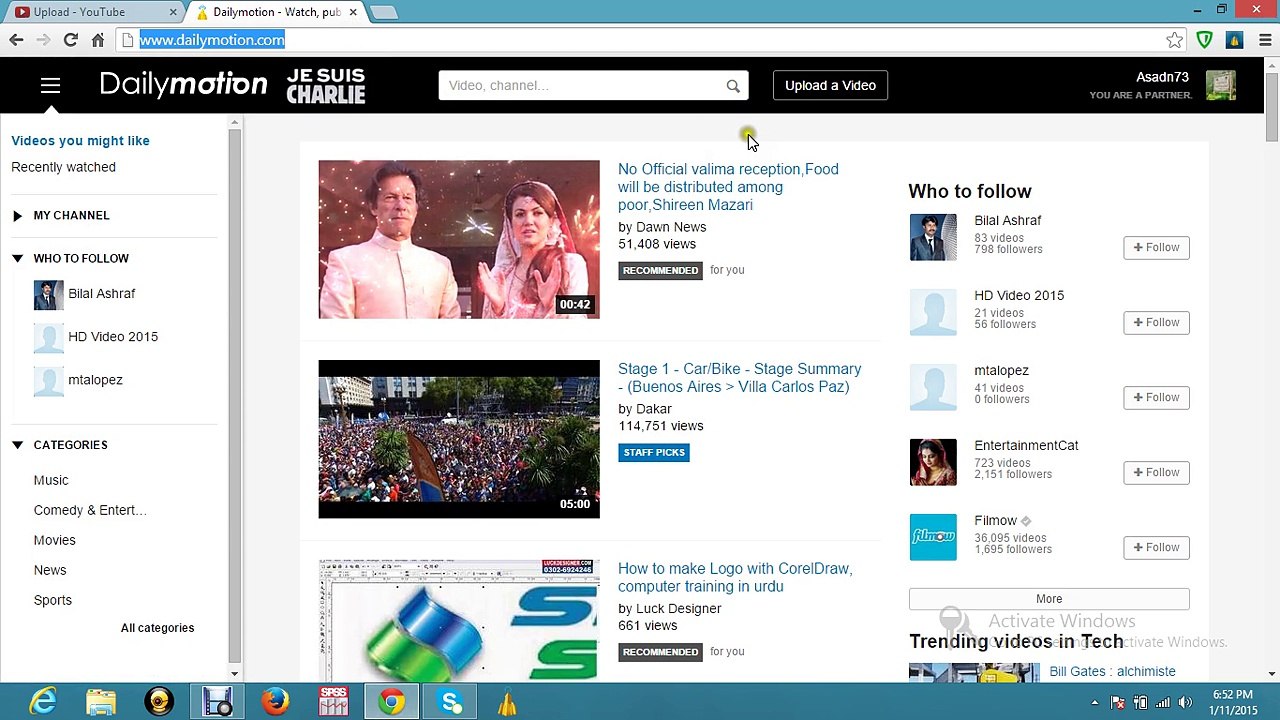Viewport: 1280px width, 720px height.
Task: Click Filmow avatar in Who to follow
Action: [933, 537]
